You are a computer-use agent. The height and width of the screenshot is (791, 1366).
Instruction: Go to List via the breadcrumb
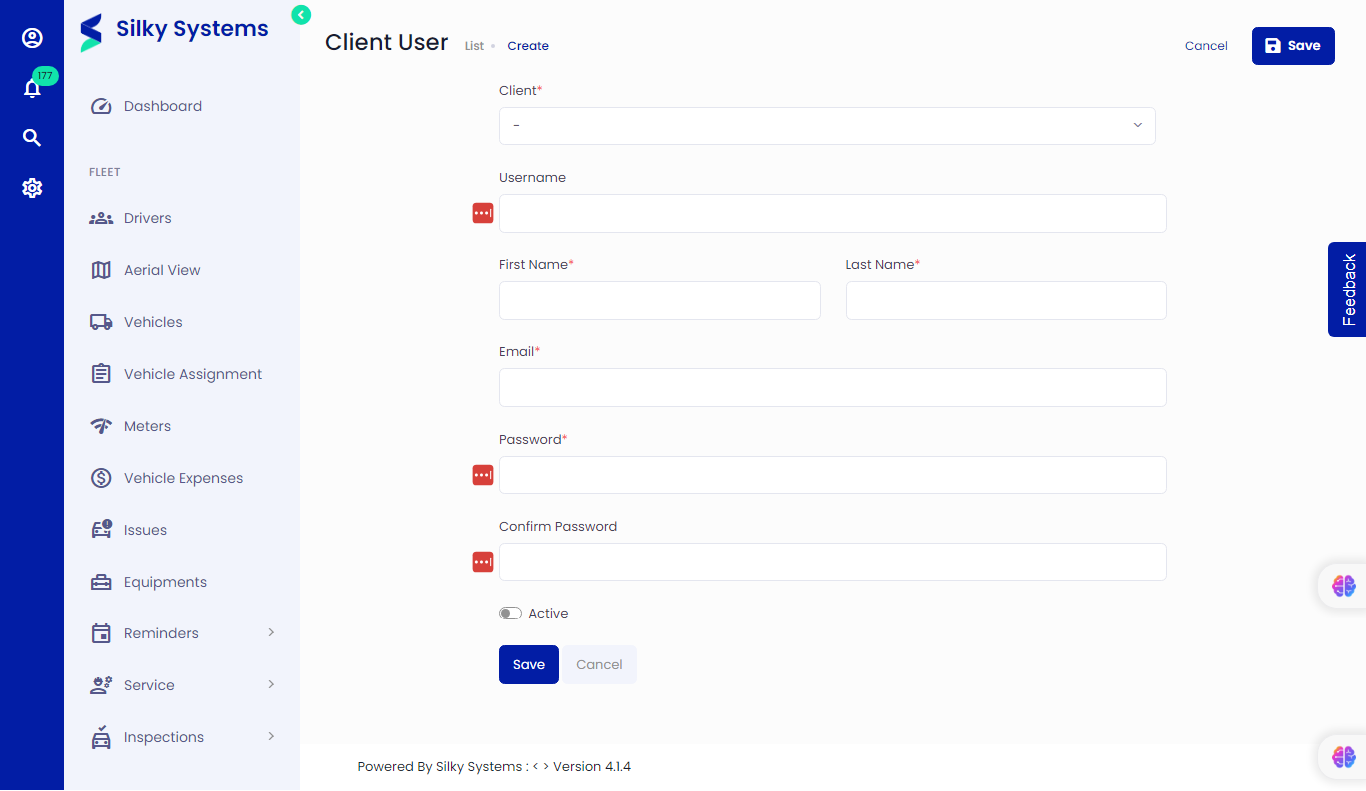pos(474,45)
